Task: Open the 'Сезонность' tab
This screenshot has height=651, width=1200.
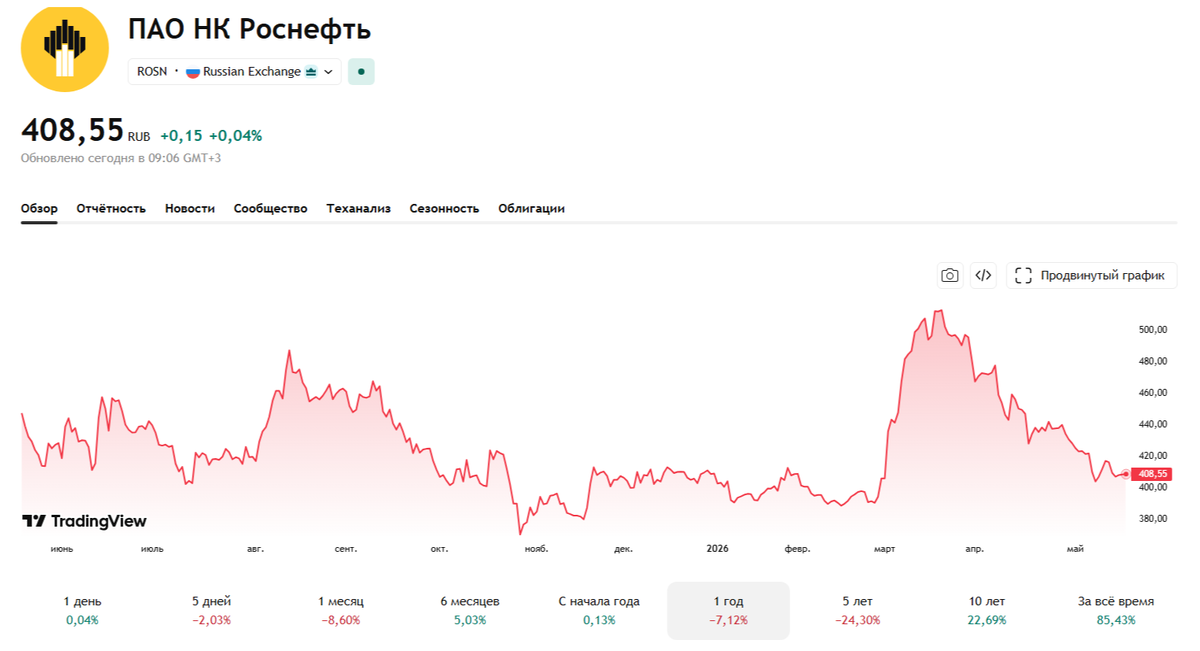Action: point(444,208)
